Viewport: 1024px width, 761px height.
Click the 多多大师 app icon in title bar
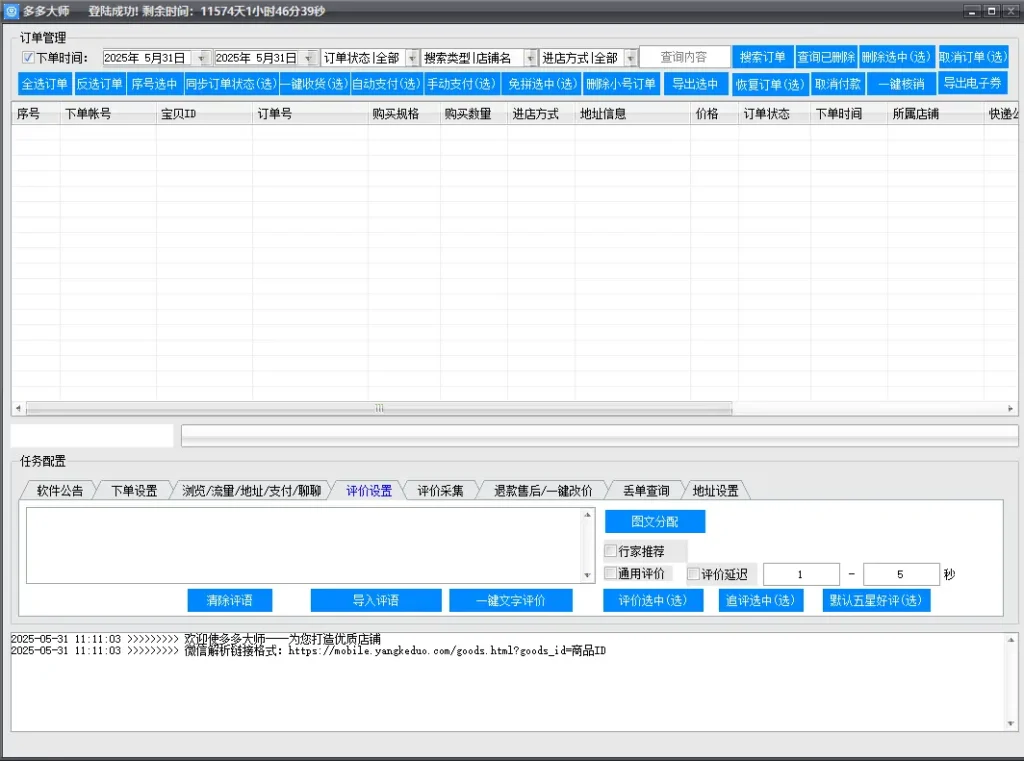point(11,11)
